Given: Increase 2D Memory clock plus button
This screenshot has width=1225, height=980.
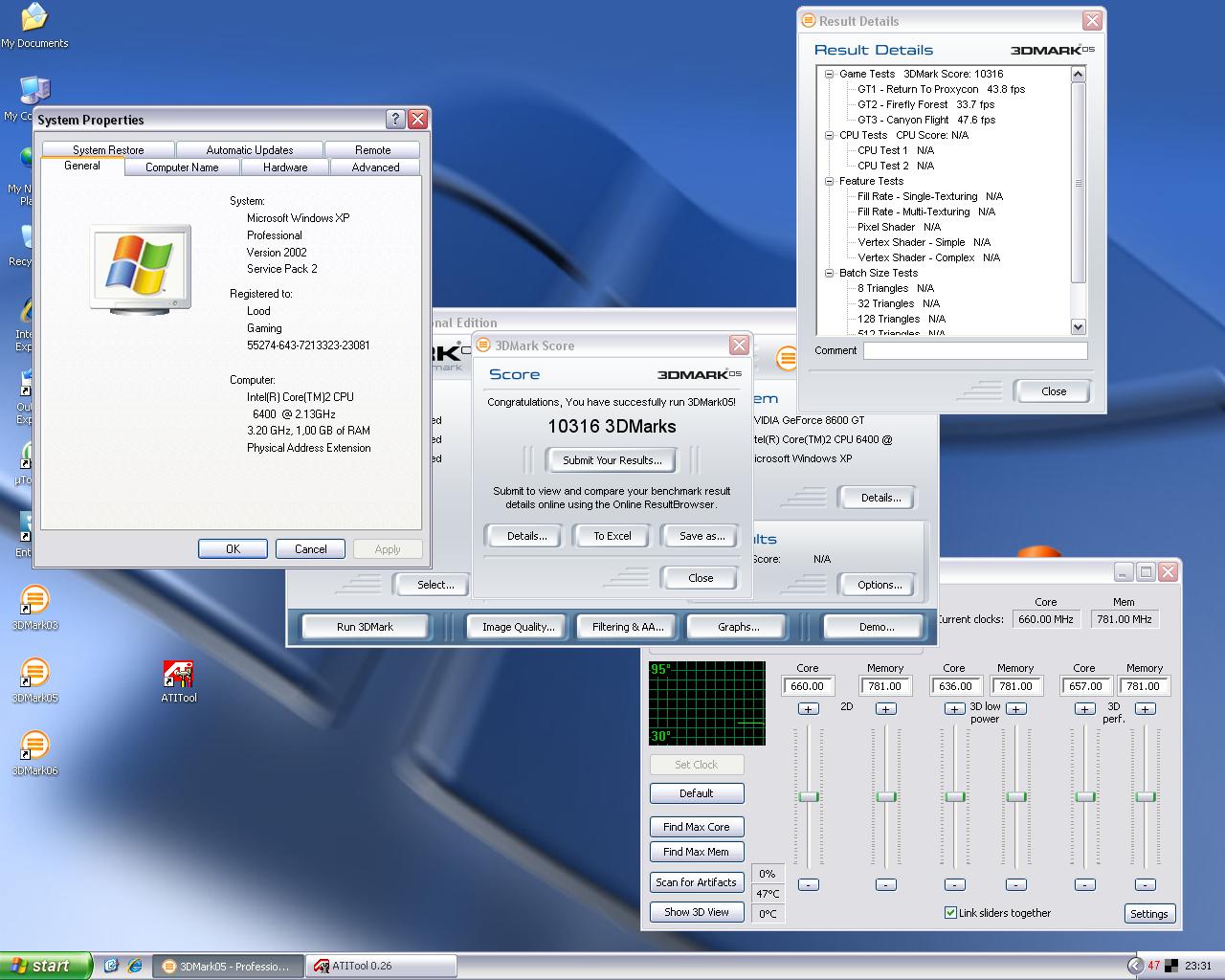Looking at the screenshot, I should pos(885,709).
